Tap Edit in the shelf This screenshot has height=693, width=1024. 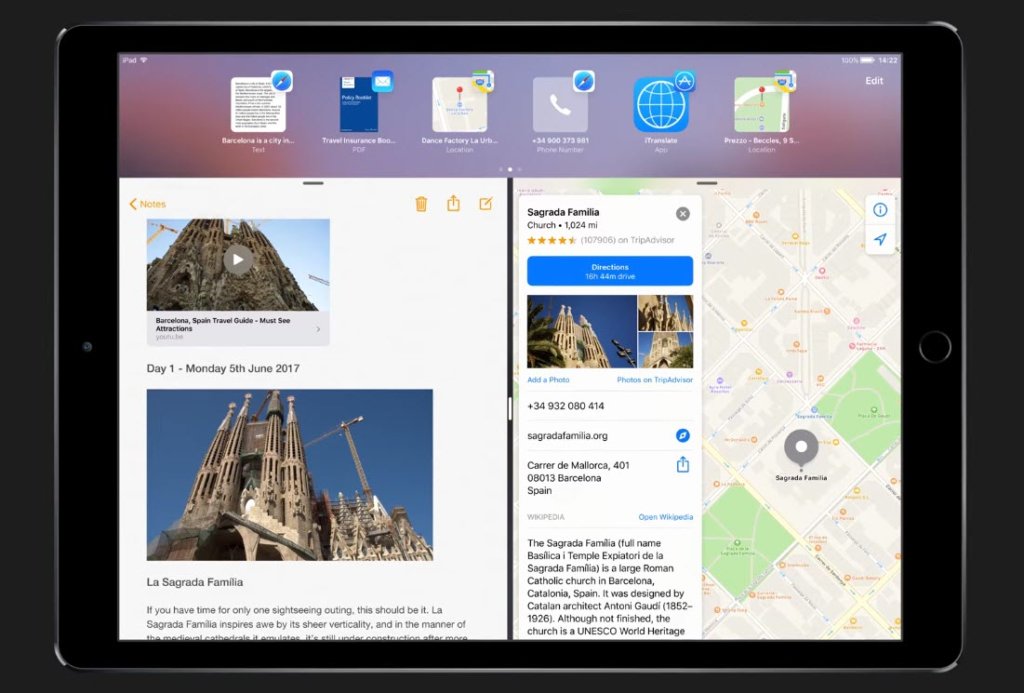pyautogui.click(x=874, y=81)
